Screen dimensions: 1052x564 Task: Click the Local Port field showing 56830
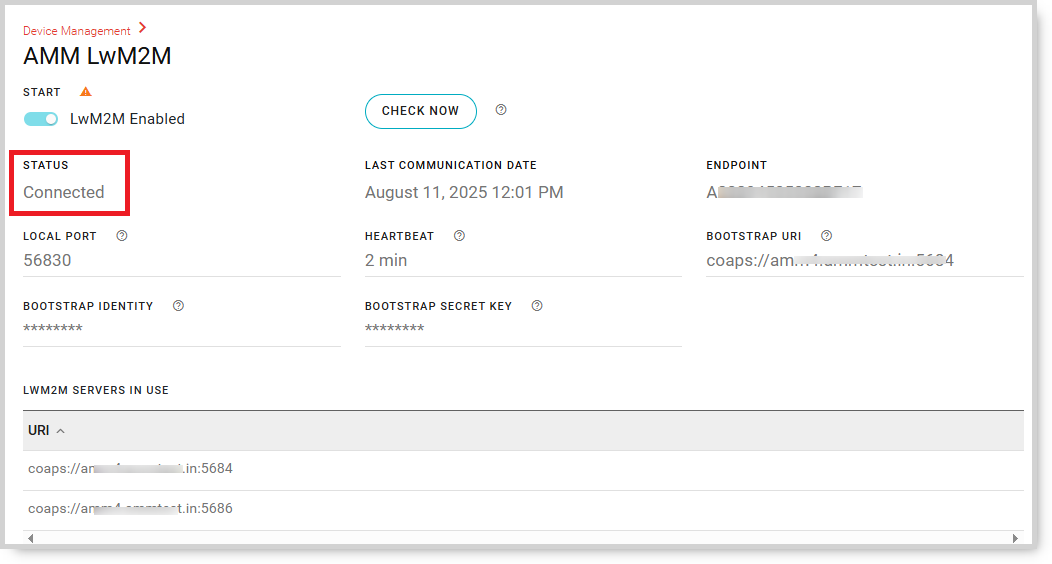[x=180, y=261]
